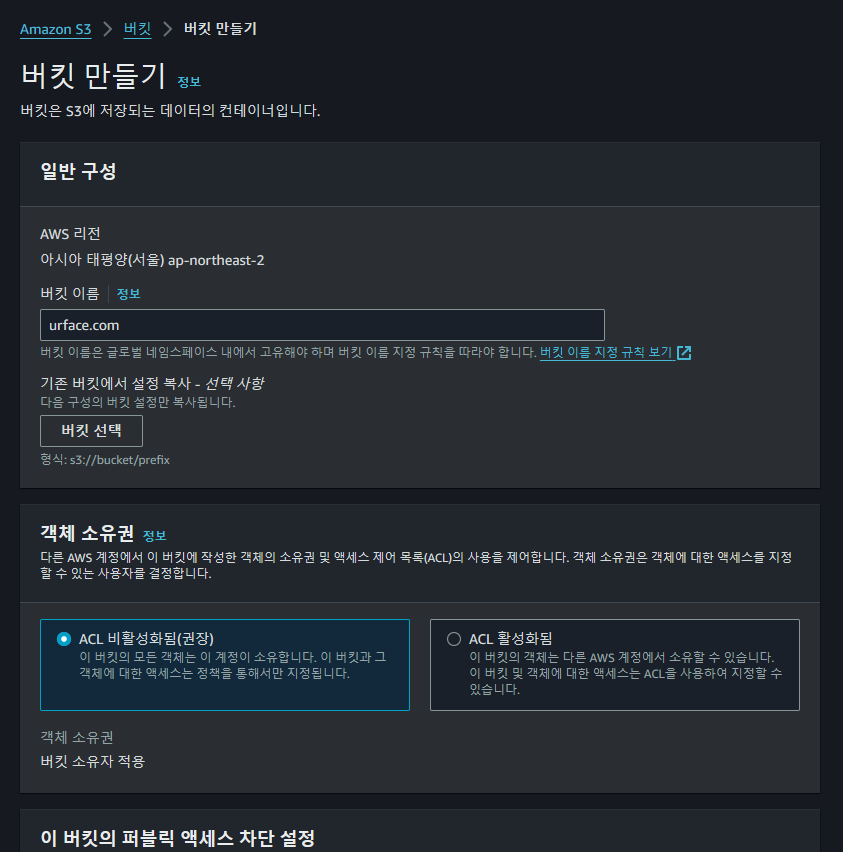Select the ACL 비활성화됨(권장) radio button
This screenshot has height=852, width=843.
[64, 639]
